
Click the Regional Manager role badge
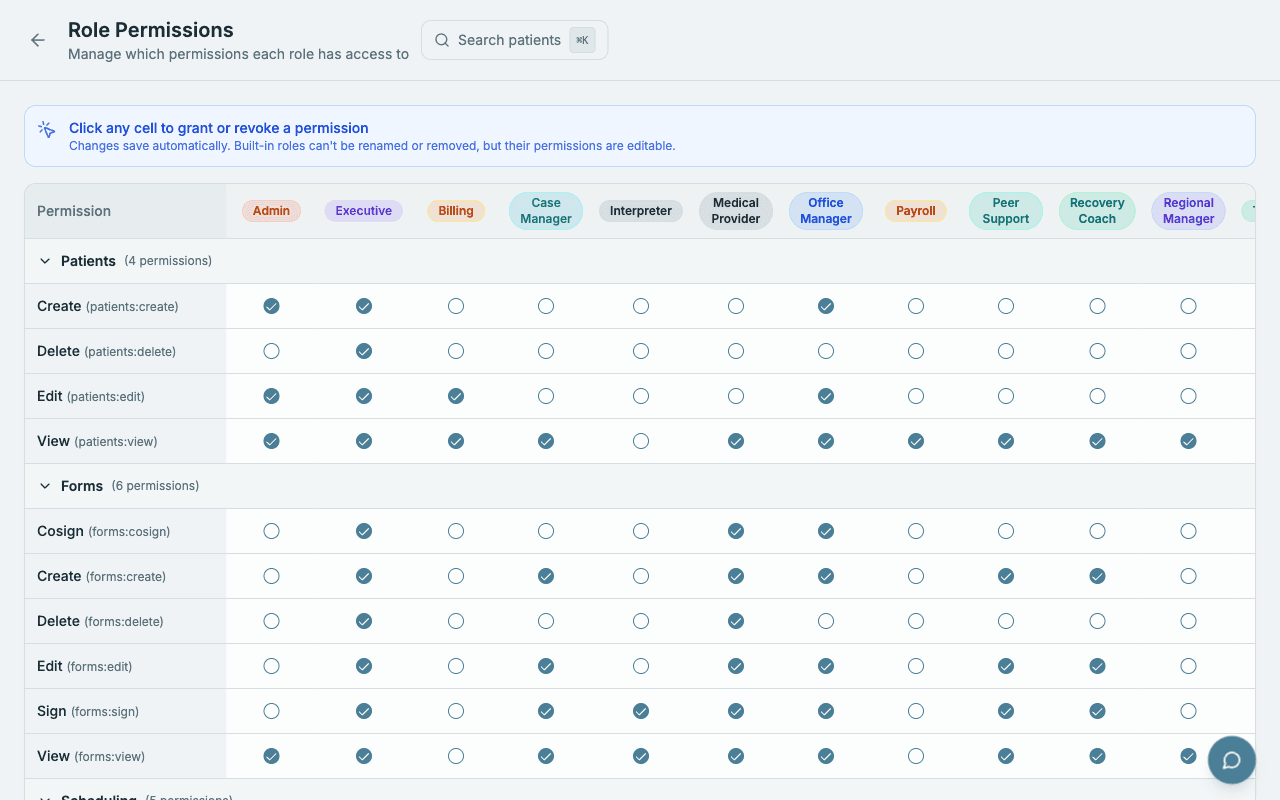pos(1189,211)
